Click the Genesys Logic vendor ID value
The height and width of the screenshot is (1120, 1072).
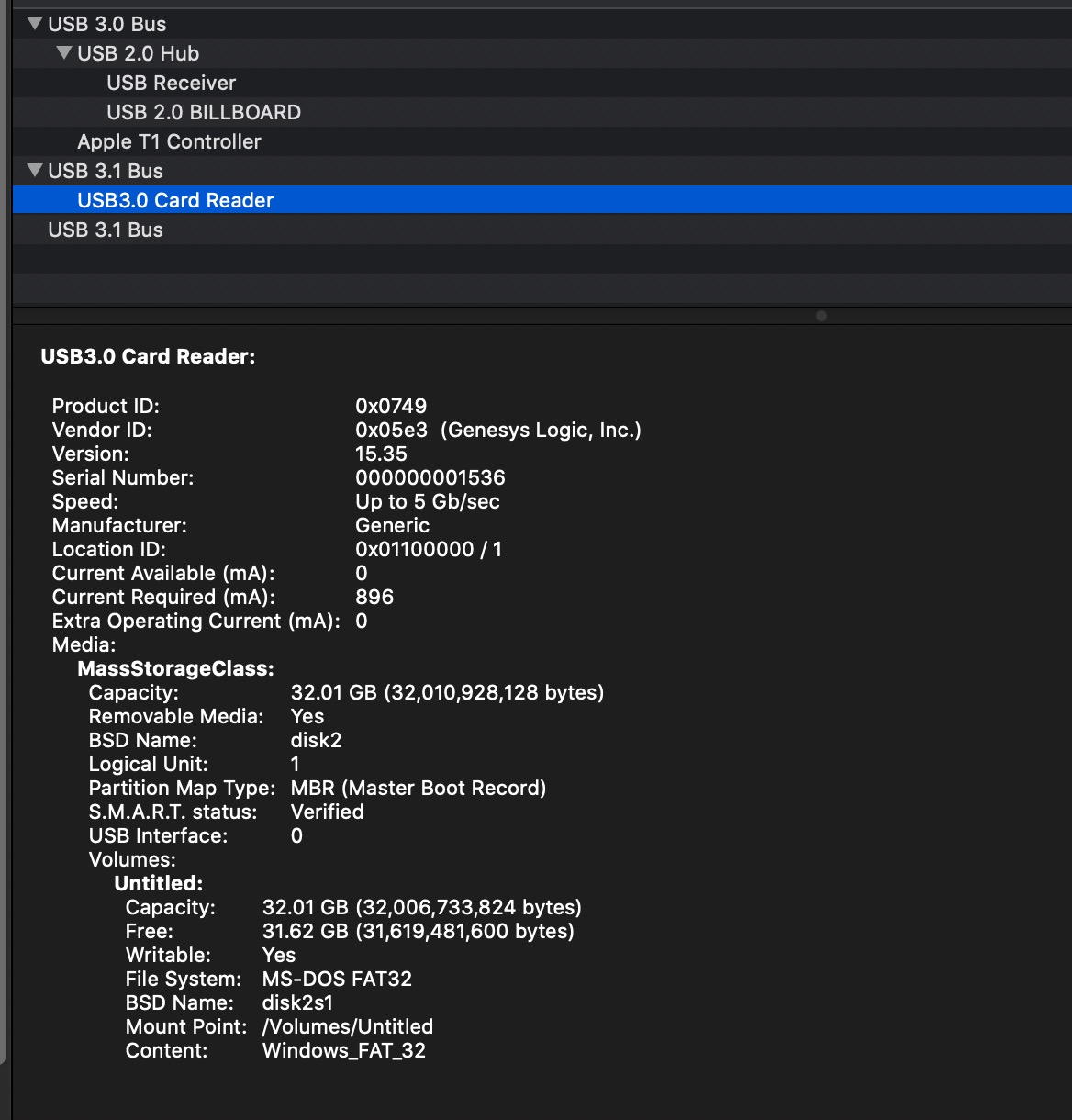(497, 430)
